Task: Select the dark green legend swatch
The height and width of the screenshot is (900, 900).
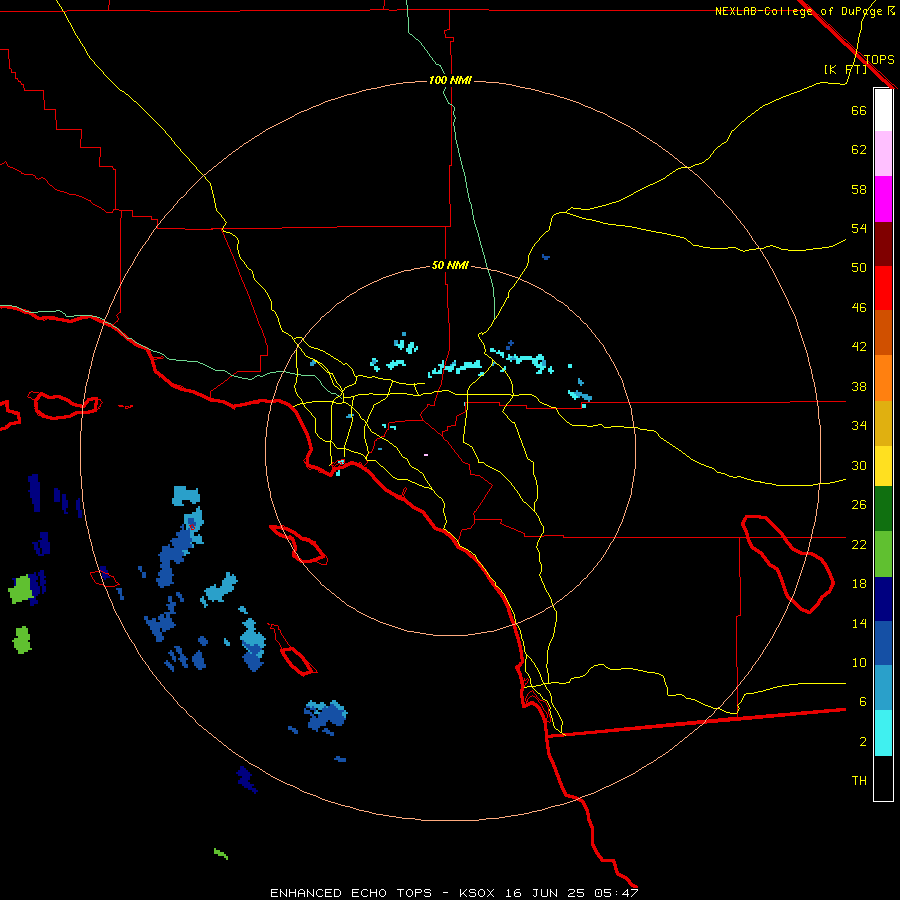Action: coord(883,509)
